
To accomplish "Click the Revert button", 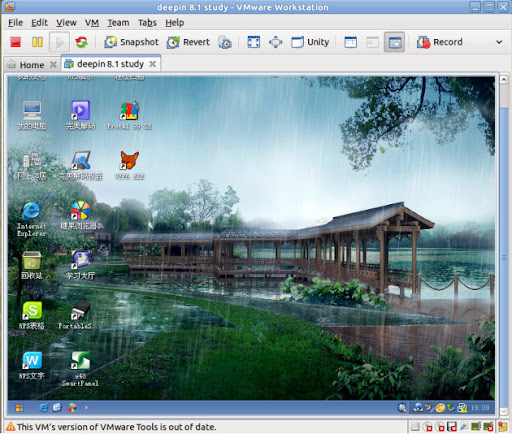I will pyautogui.click(x=188, y=42).
